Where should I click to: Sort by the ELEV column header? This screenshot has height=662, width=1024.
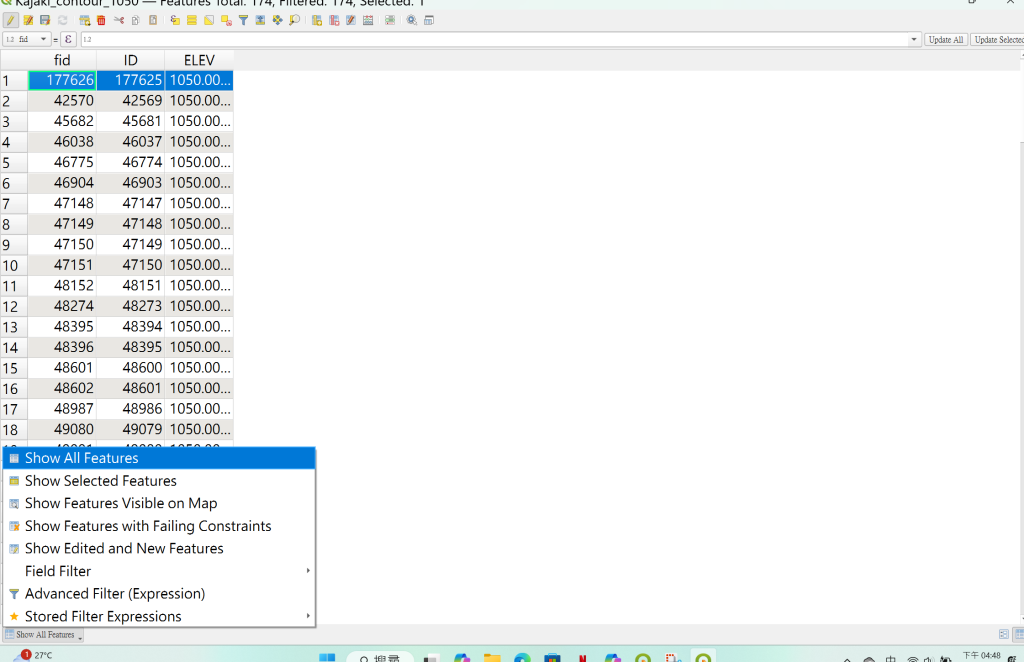click(199, 60)
